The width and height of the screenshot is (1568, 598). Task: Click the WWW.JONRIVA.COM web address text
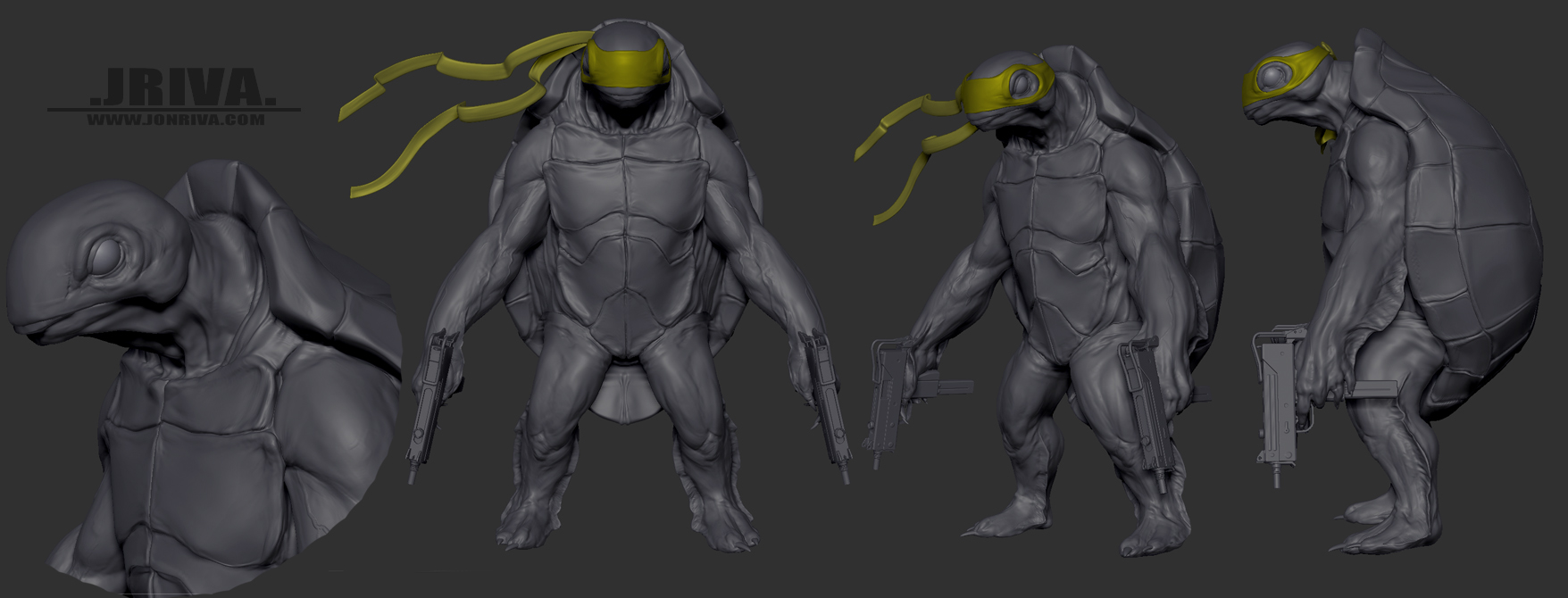click(x=176, y=120)
